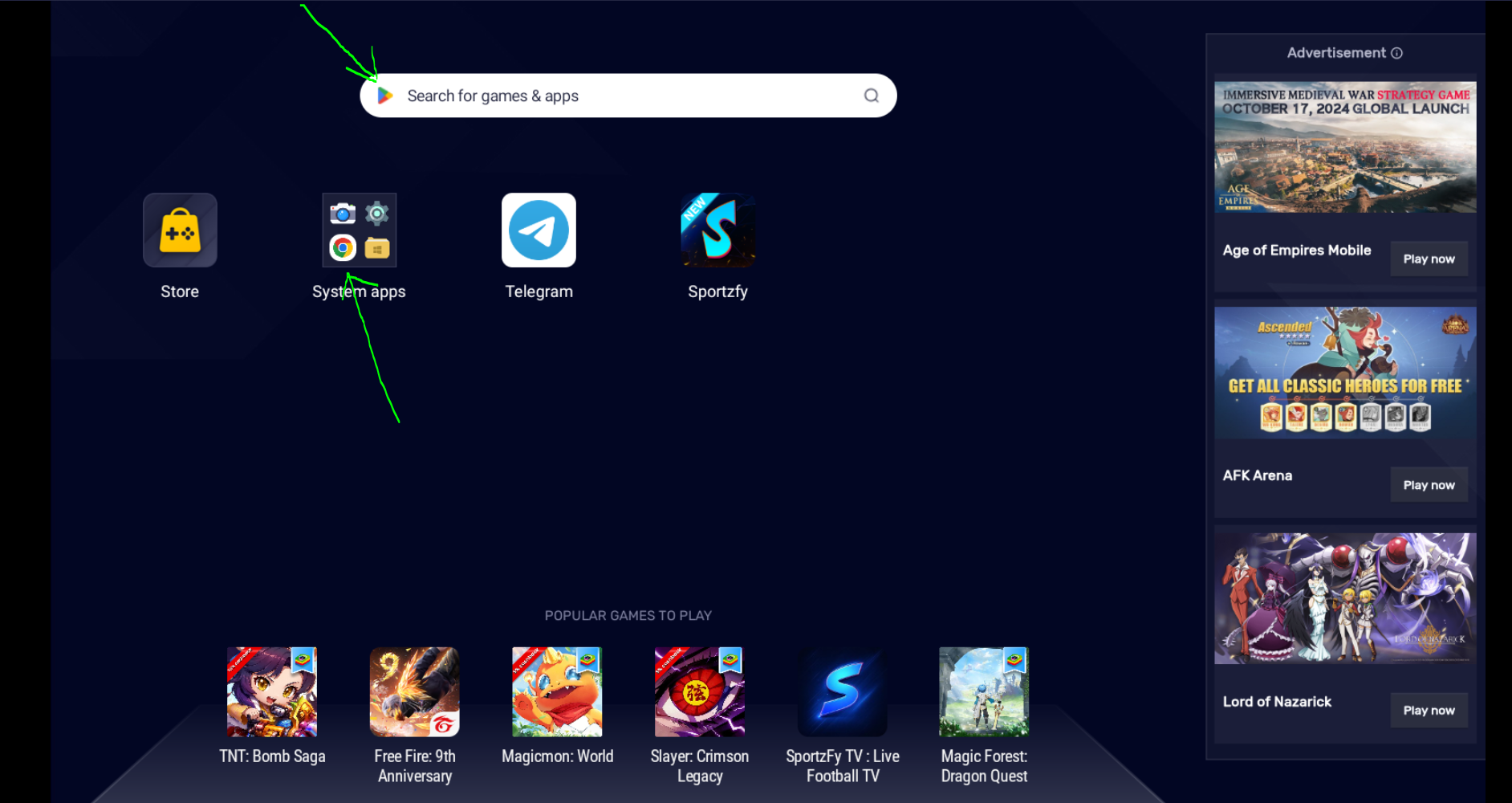Open Magic Forest: Dragon Quest game
This screenshot has height=803, width=1512.
(984, 692)
